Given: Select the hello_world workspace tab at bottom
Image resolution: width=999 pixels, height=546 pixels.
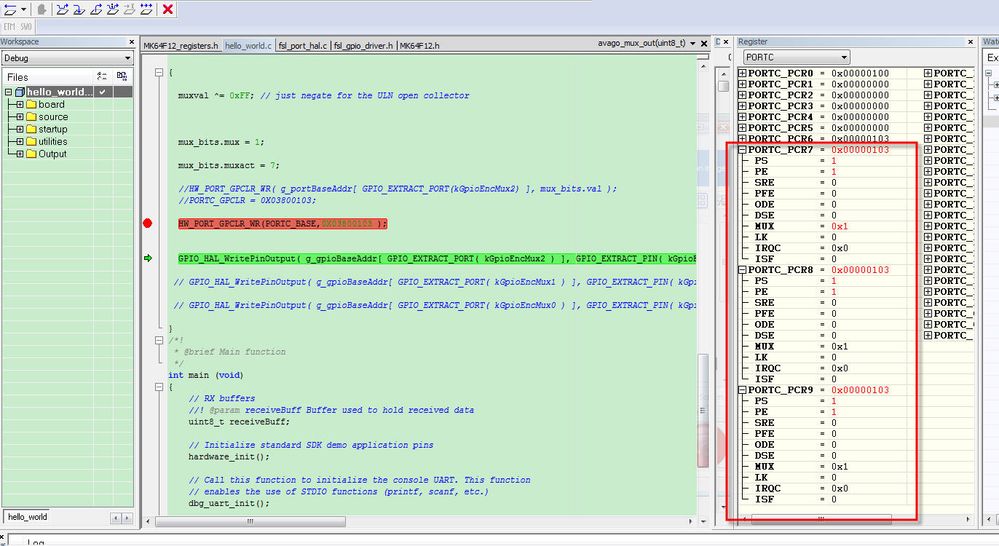Looking at the screenshot, I should [x=27, y=517].
